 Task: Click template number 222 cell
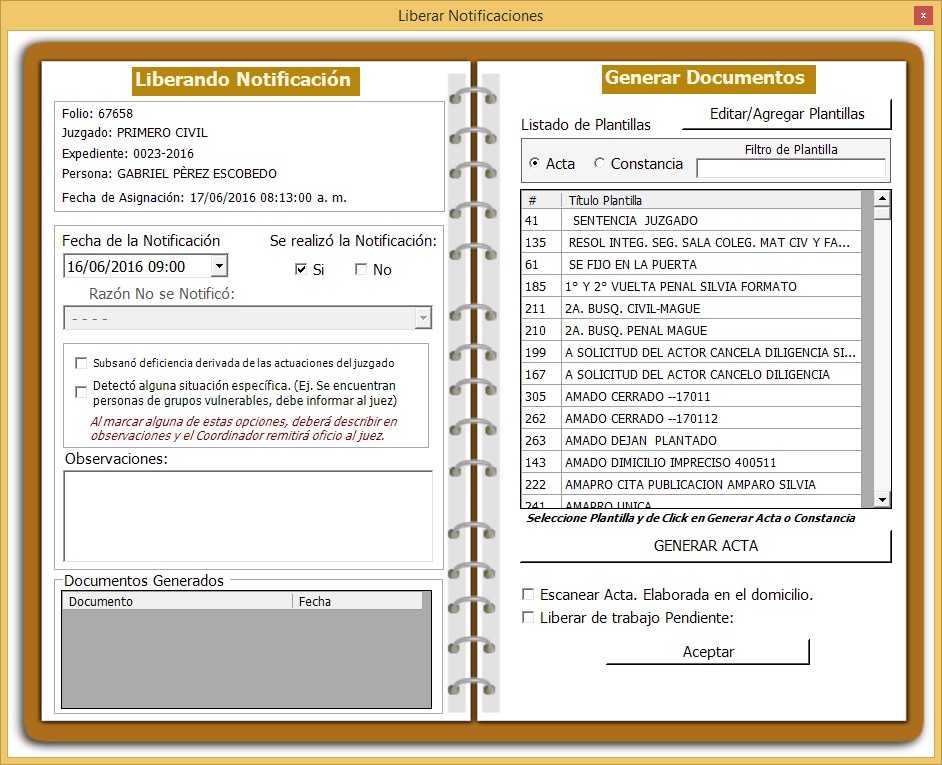pyautogui.click(x=541, y=484)
